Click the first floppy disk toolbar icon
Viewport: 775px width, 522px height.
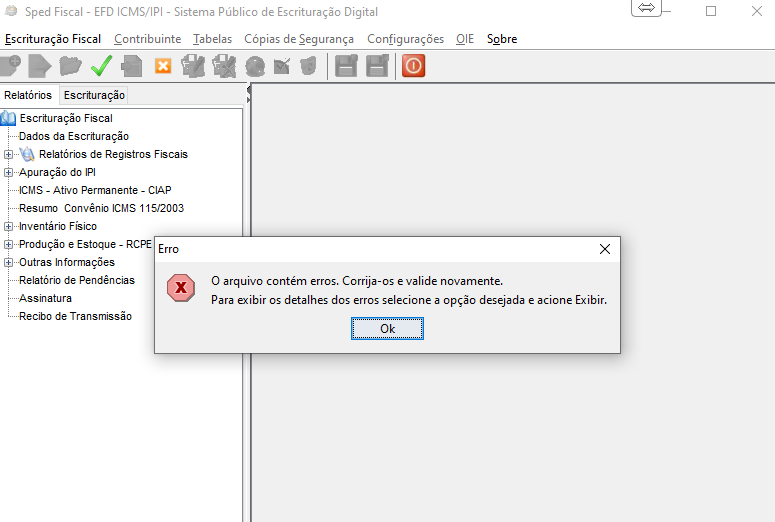(x=346, y=66)
